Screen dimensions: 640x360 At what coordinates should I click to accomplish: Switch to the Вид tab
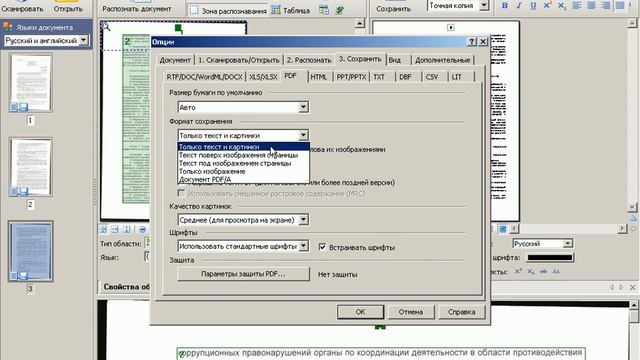(x=395, y=60)
